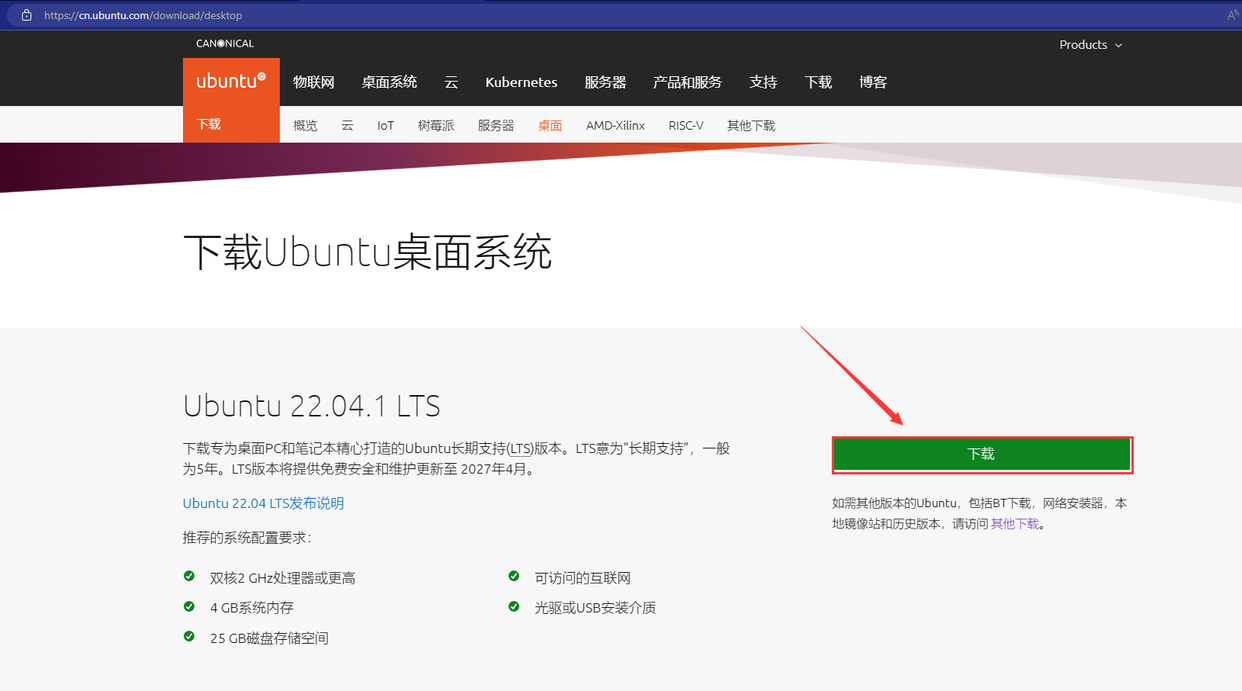Switch to the IoT sub-tab
This screenshot has width=1242, height=691.
pos(385,126)
